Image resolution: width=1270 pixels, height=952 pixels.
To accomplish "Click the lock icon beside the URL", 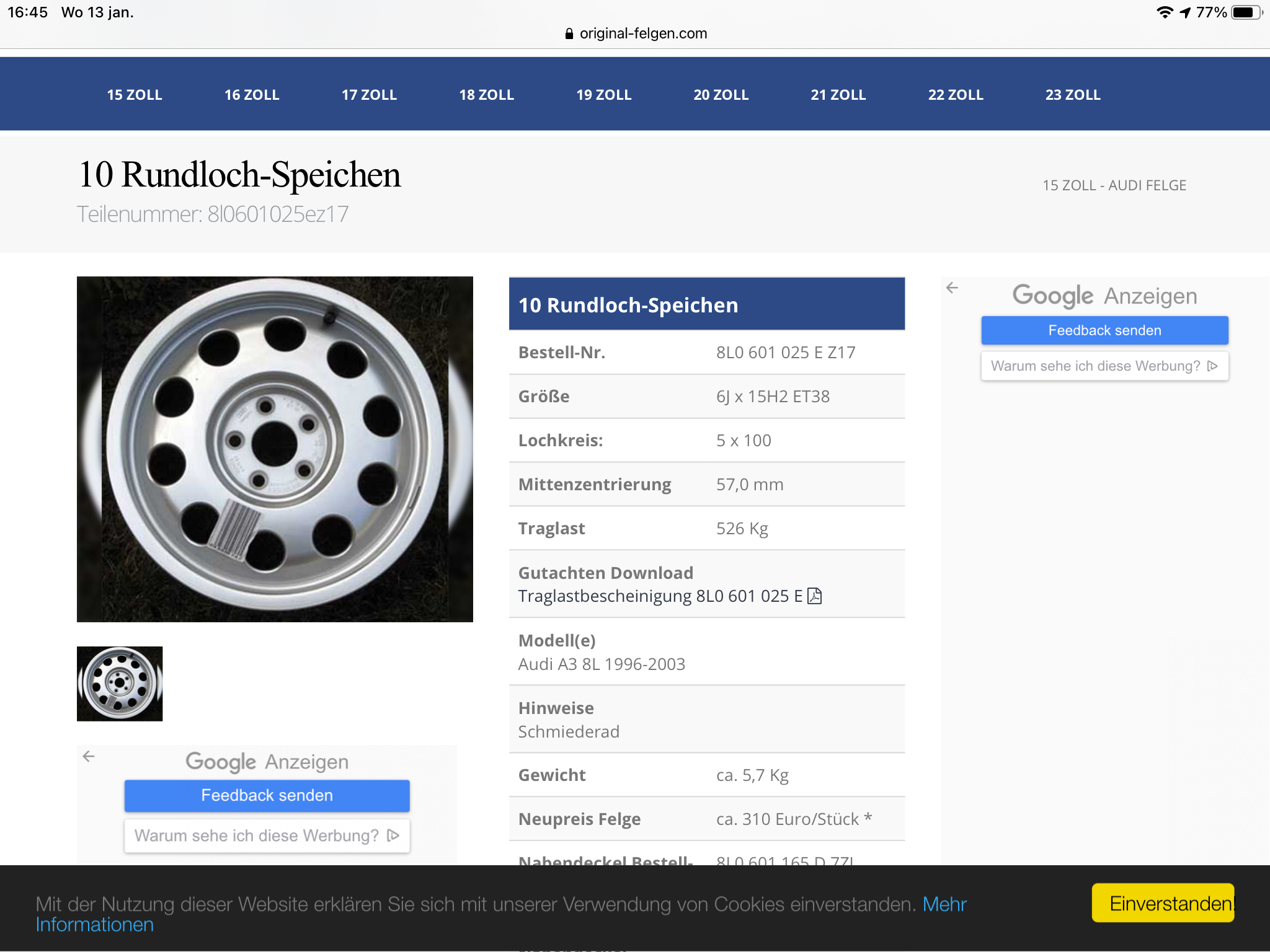I will 569,33.
